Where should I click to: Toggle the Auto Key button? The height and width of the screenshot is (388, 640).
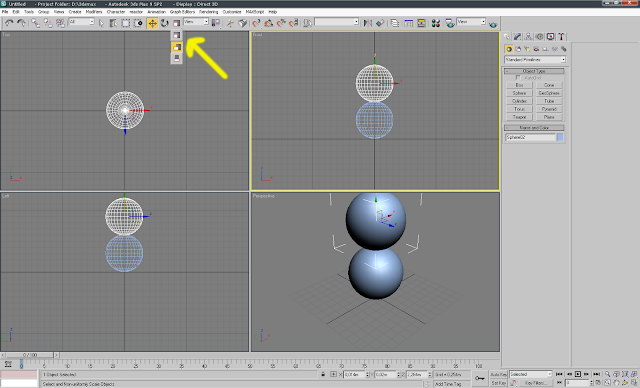(x=498, y=374)
